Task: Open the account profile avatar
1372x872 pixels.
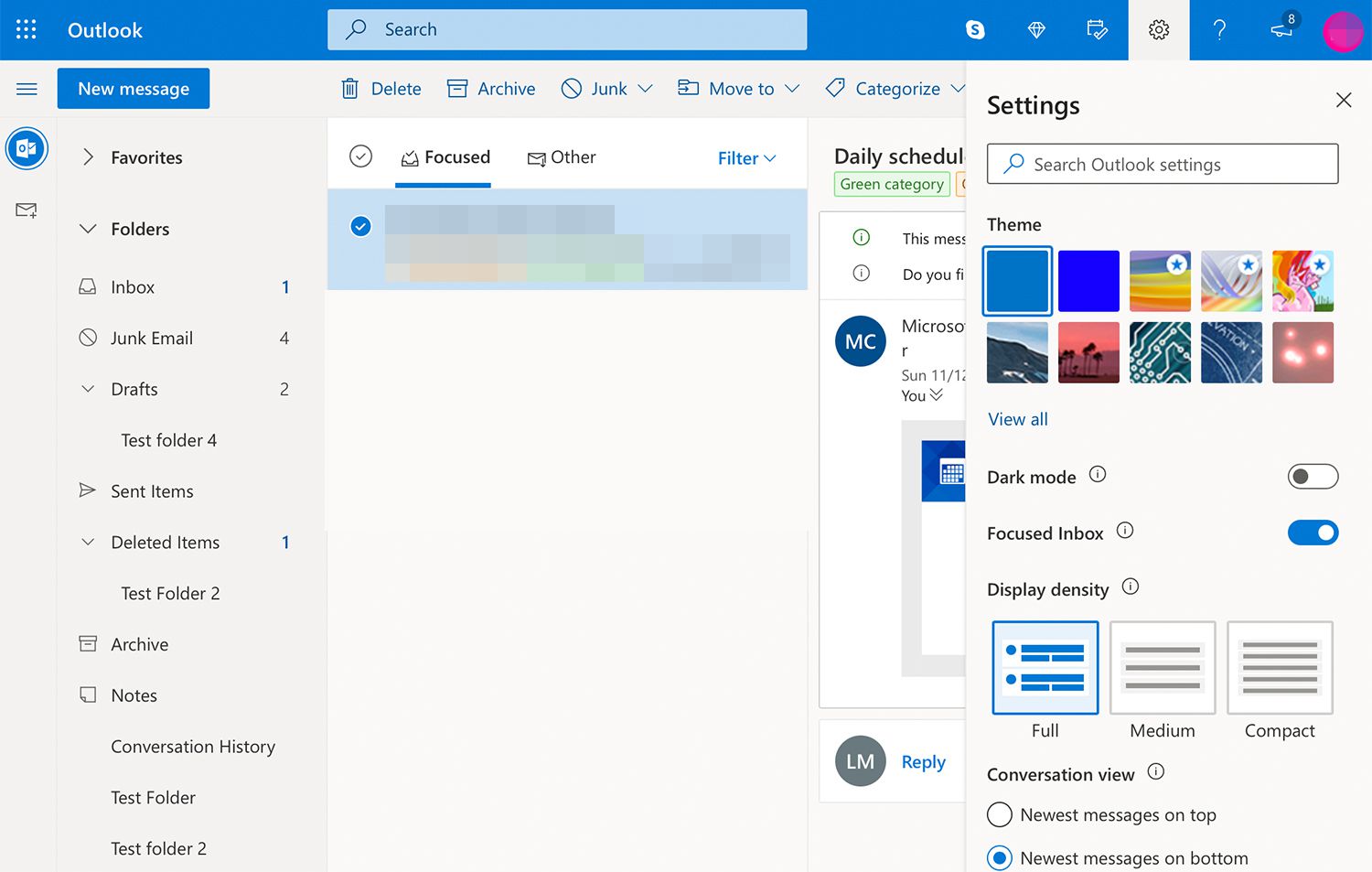Action: pyautogui.click(x=1343, y=31)
